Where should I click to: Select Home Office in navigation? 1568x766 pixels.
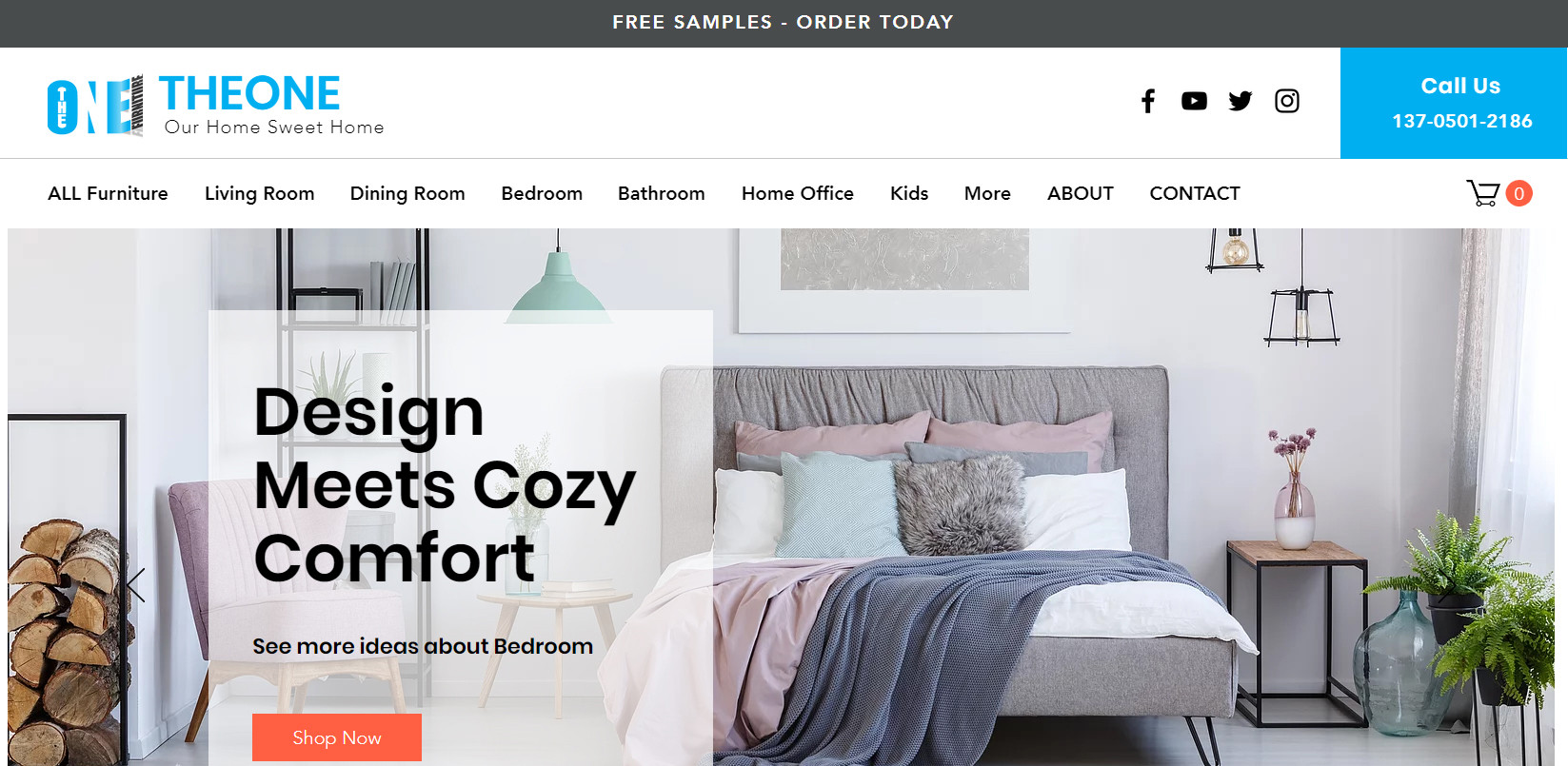coord(798,193)
